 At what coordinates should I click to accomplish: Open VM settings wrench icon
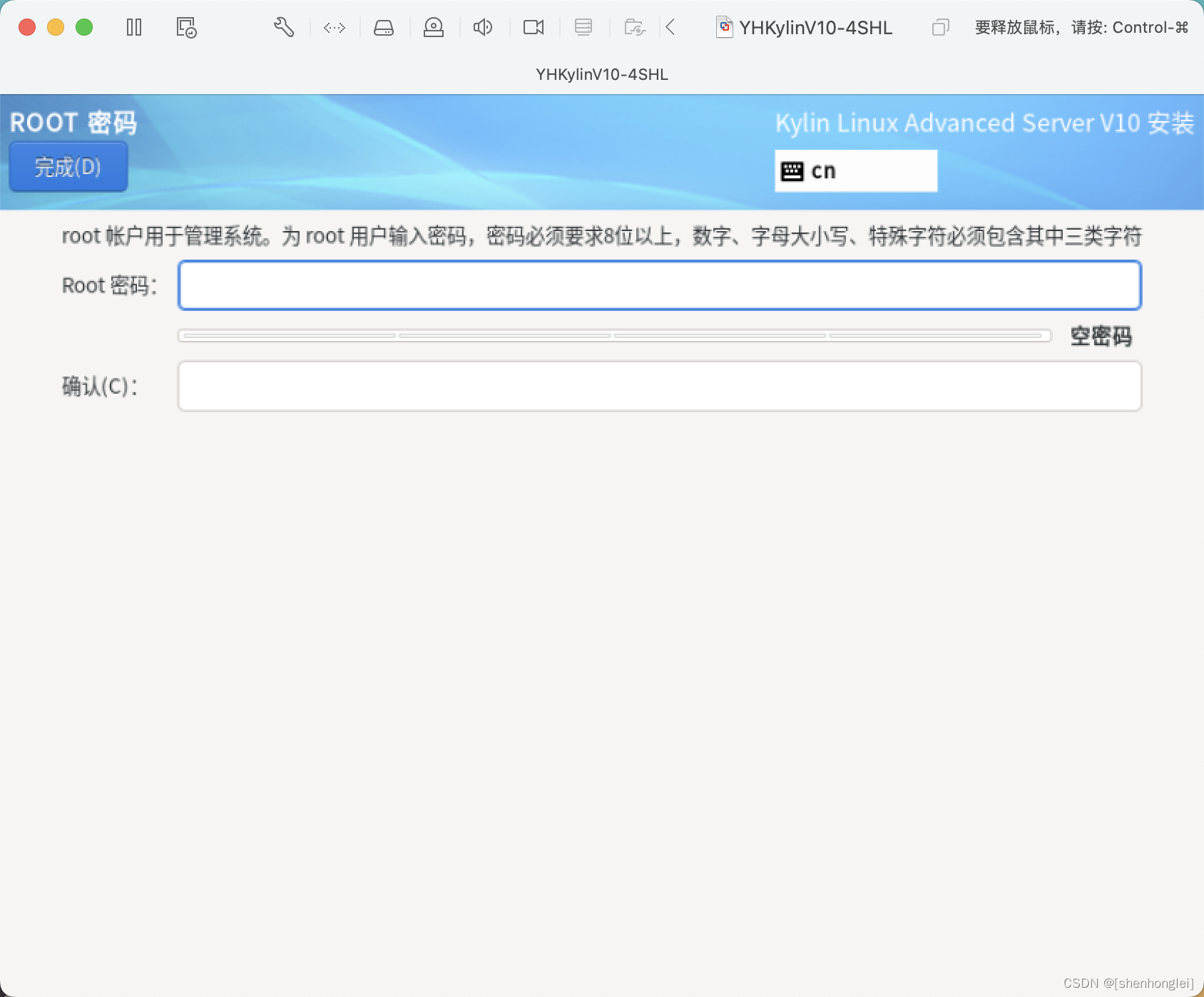pos(284,28)
